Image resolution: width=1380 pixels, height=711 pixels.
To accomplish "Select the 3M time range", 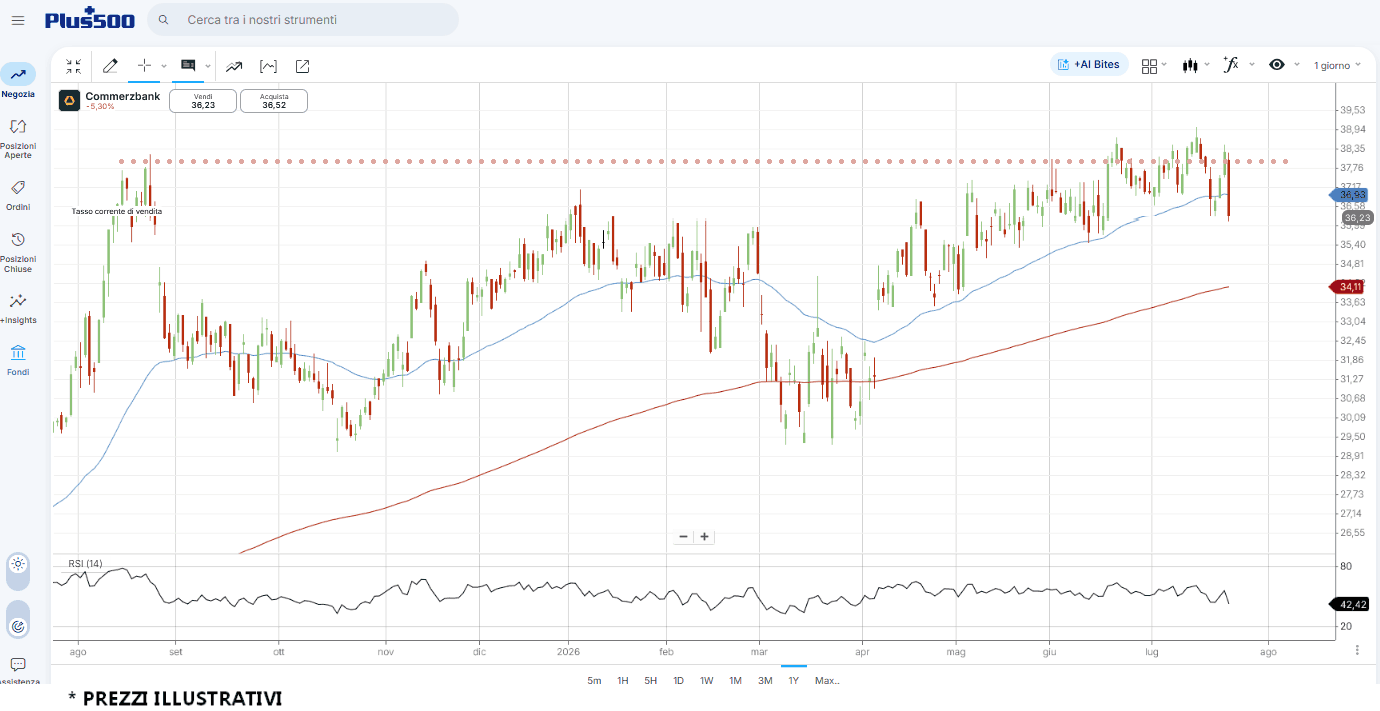I will point(765,681).
